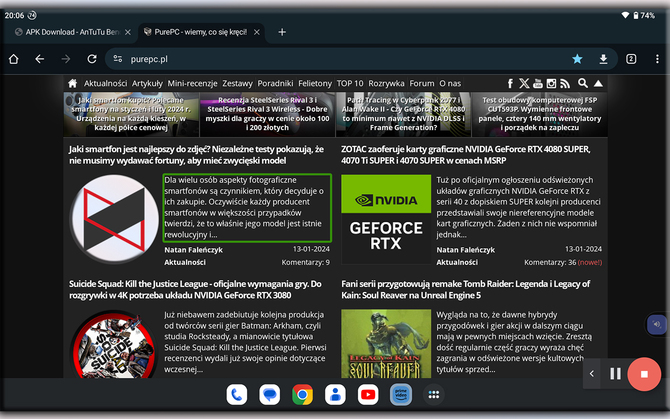This screenshot has width=670, height=419.
Task: Open Artykuły section
Action: pyautogui.click(x=147, y=83)
